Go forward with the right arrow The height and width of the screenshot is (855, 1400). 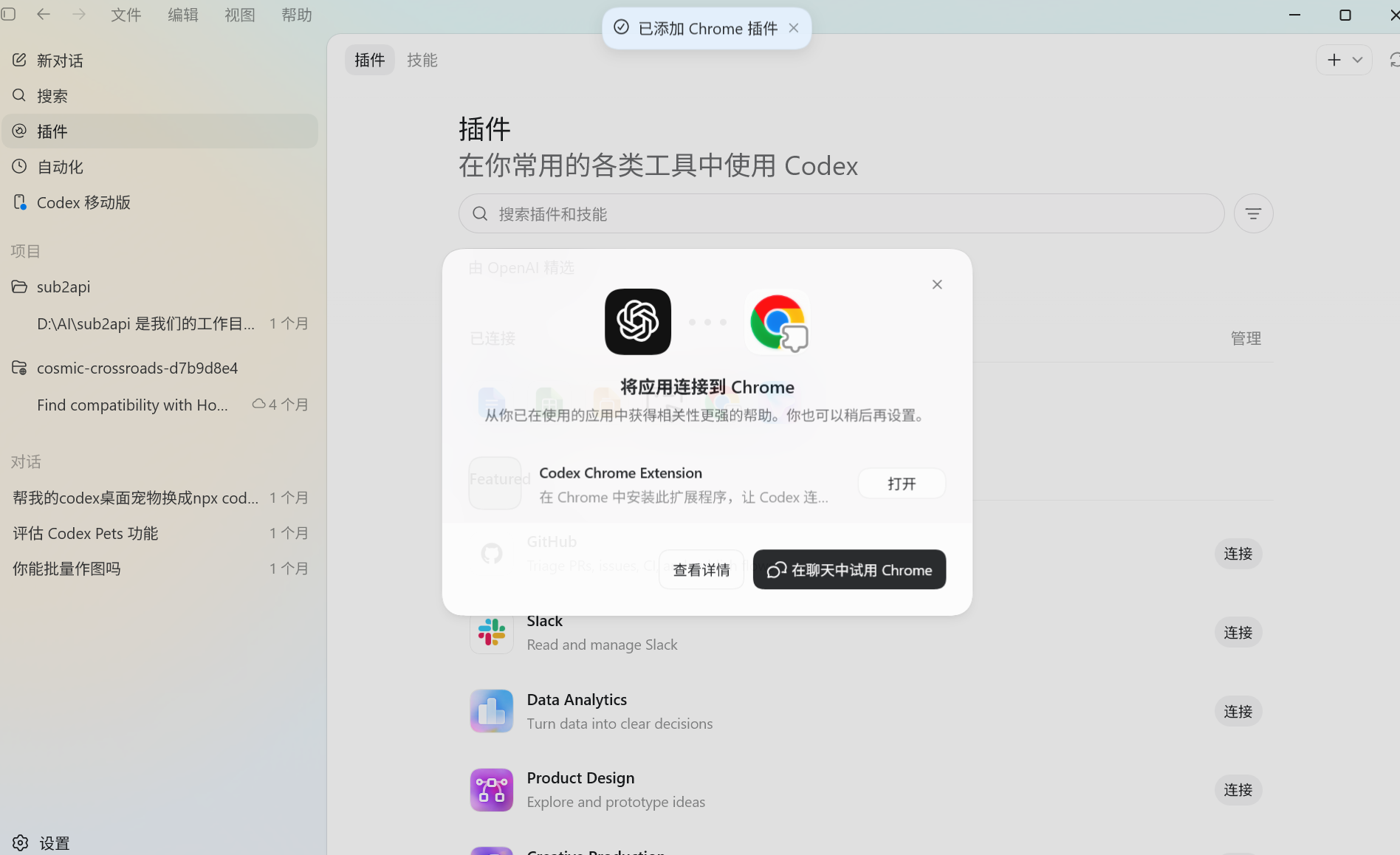(x=79, y=14)
